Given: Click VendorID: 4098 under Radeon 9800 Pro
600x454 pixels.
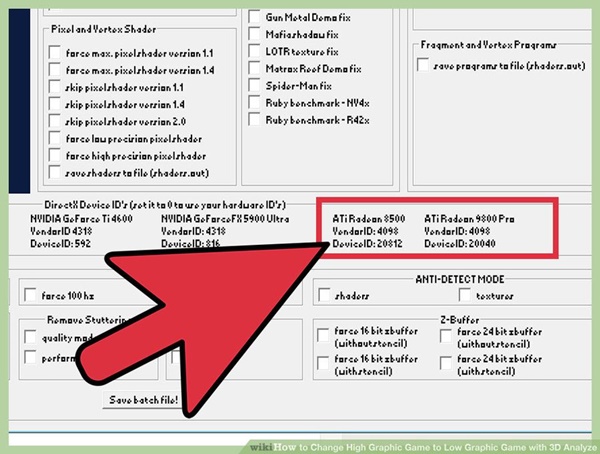Looking at the screenshot, I should [457, 231].
